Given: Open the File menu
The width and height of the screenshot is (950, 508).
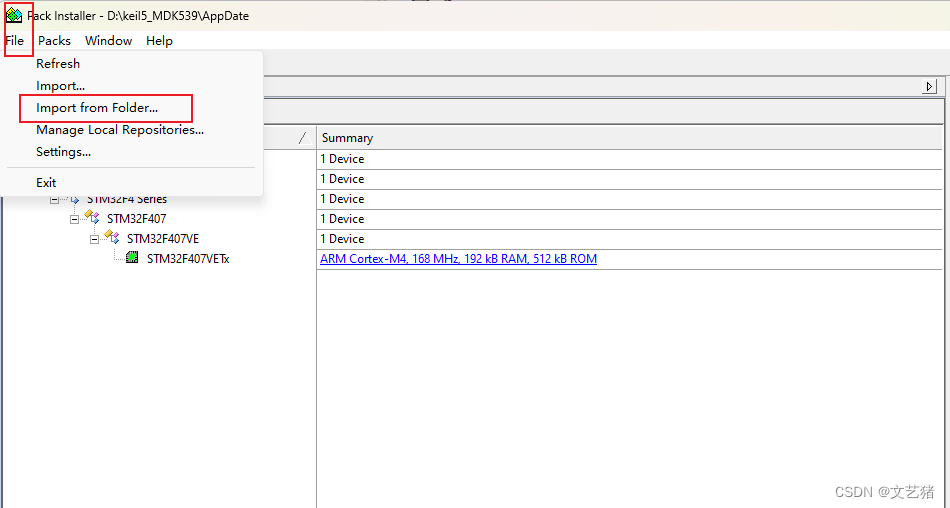Looking at the screenshot, I should click(x=15, y=41).
